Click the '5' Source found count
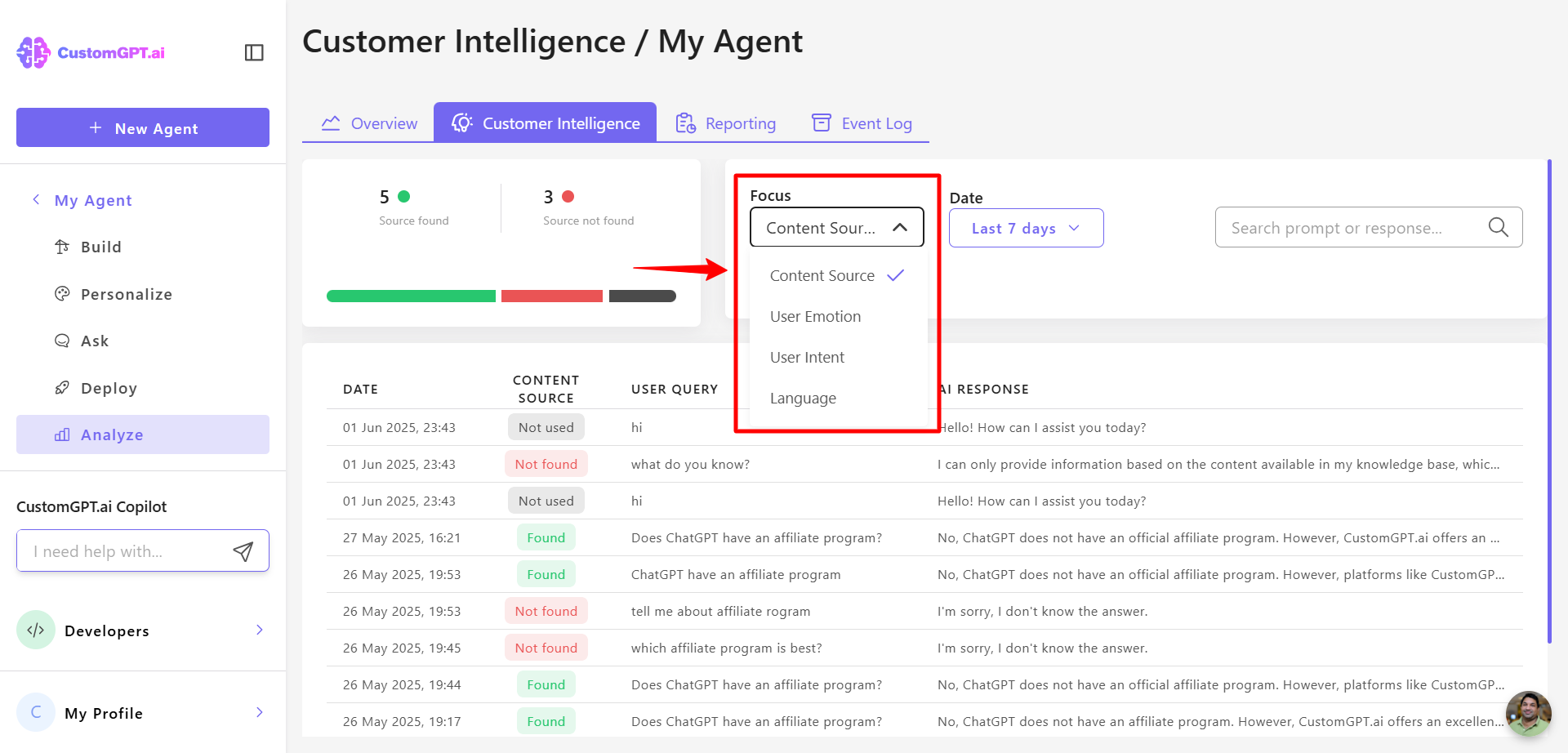Image resolution: width=1568 pixels, height=753 pixels. (x=385, y=197)
